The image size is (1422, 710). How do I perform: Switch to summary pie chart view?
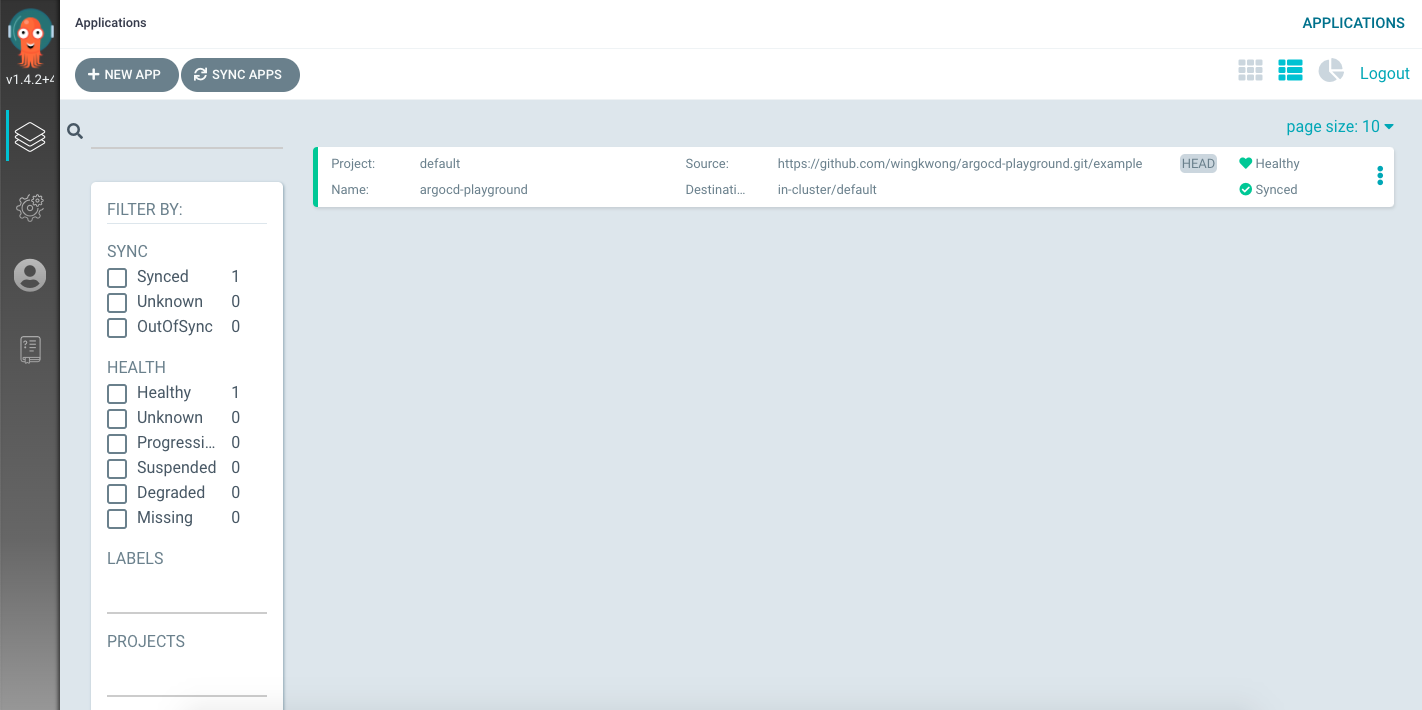tap(1331, 70)
